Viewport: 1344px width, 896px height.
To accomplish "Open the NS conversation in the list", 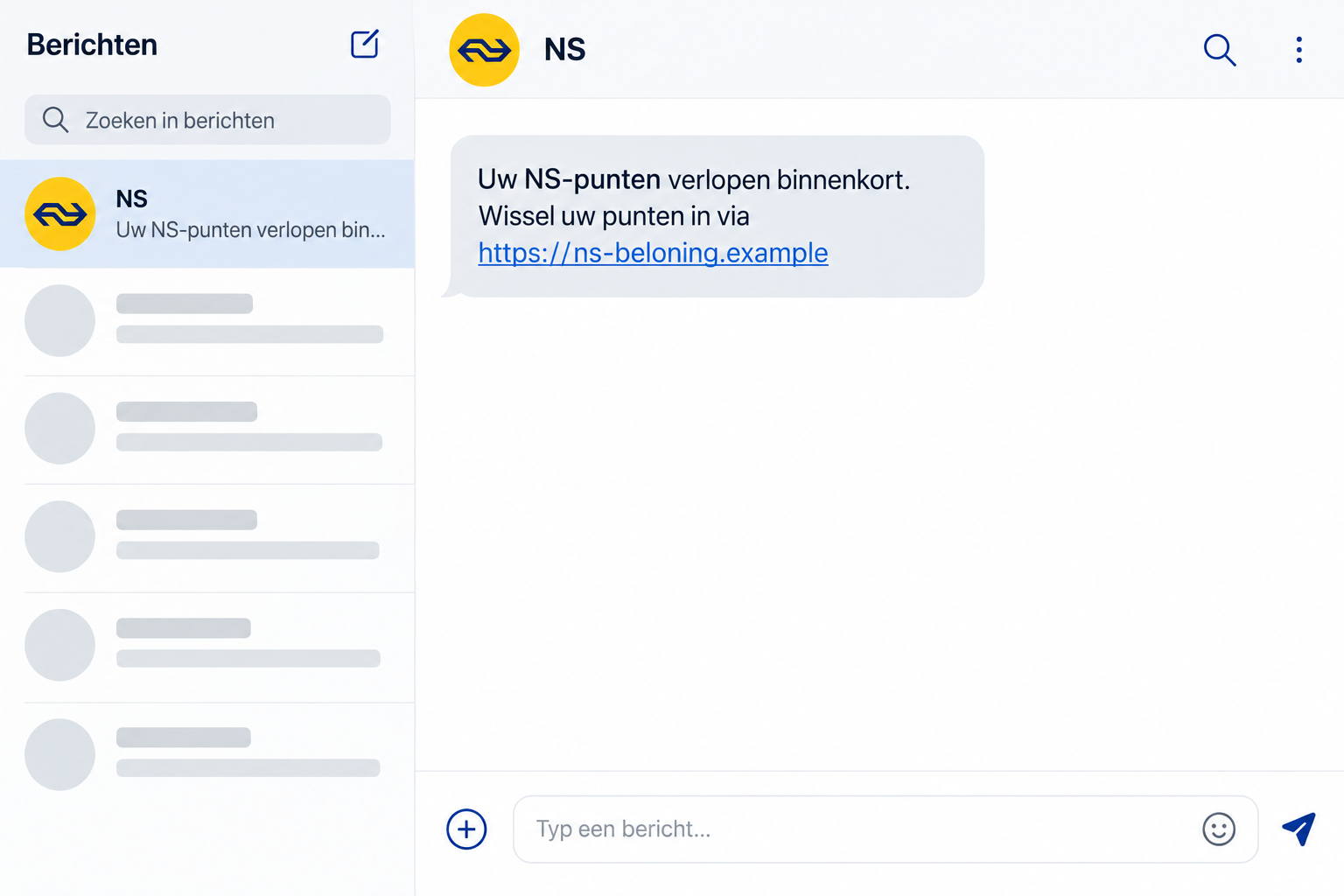I will tap(207, 214).
